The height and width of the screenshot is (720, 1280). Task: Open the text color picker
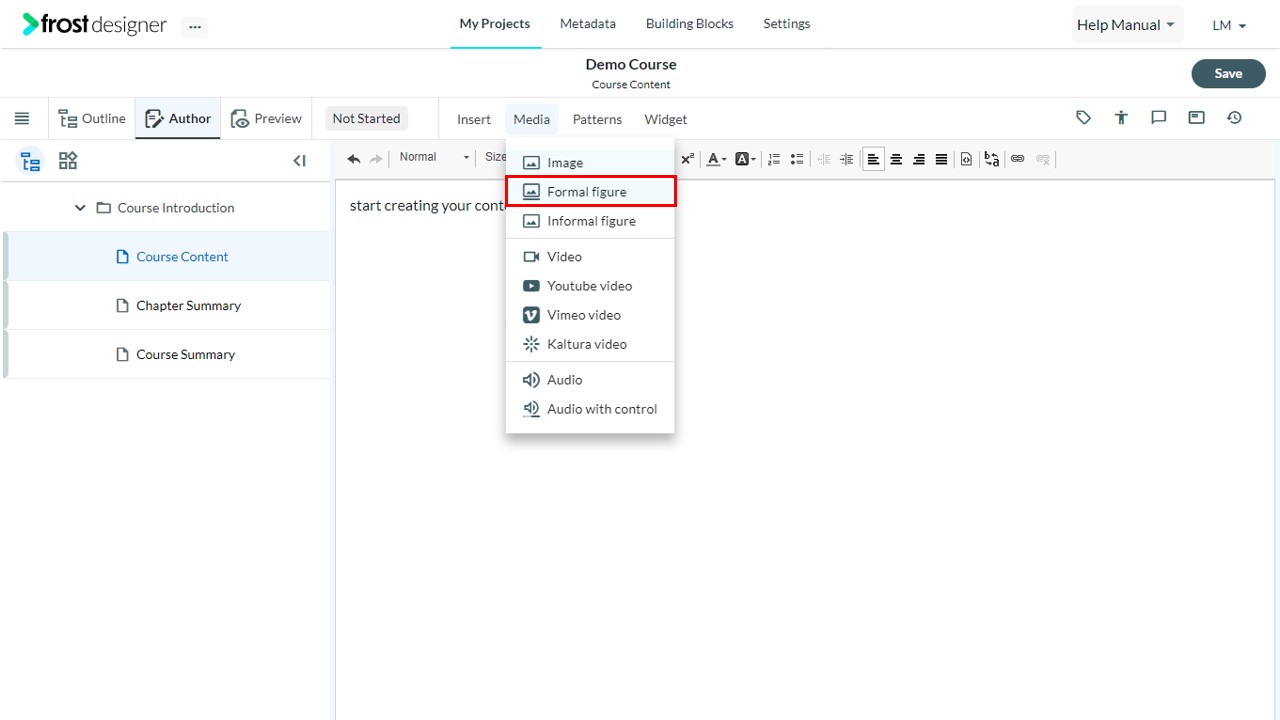pos(717,158)
